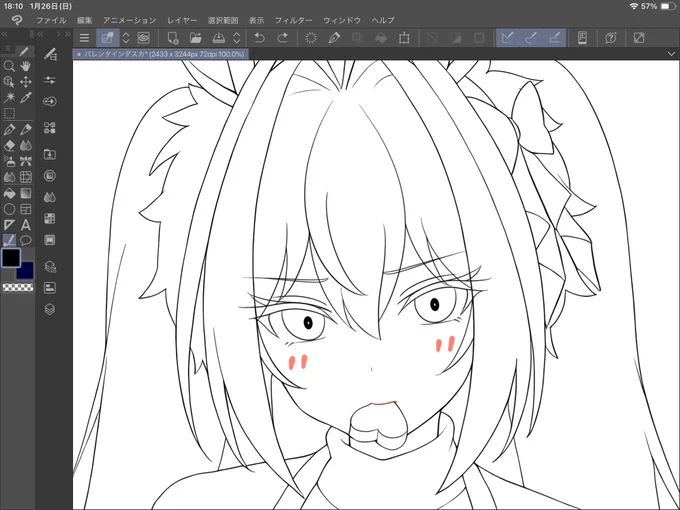680x510 pixels.
Task: Pick the Eyedropper tool
Action: pyautogui.click(x=26, y=97)
